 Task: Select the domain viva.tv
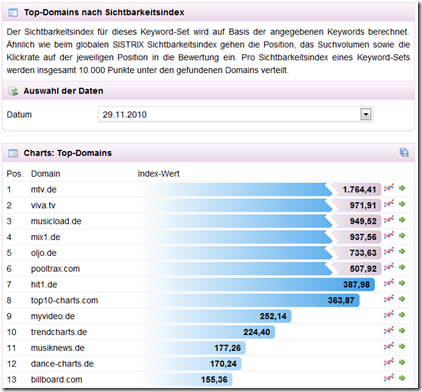click(43, 205)
